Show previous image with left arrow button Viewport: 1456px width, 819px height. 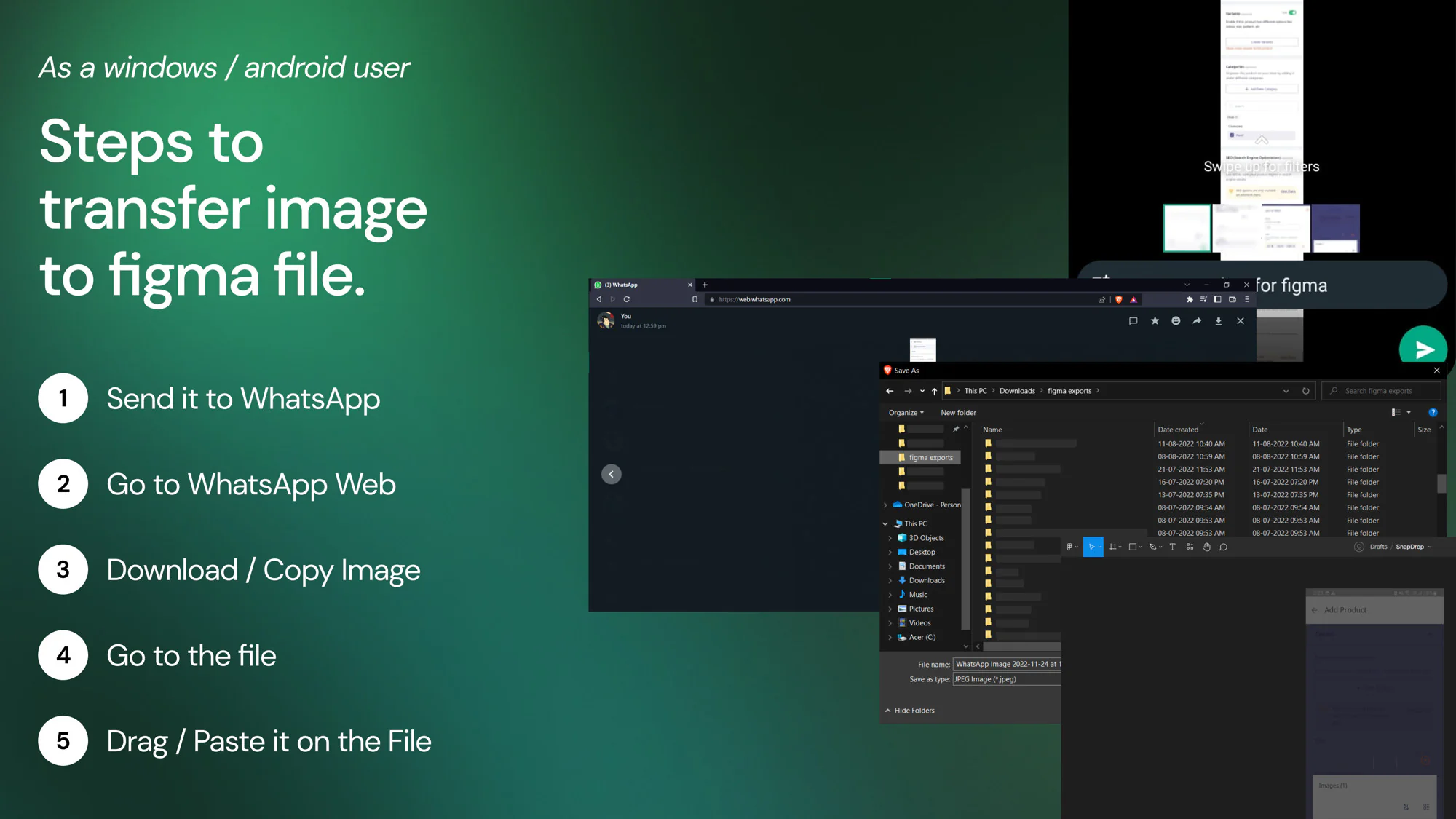tap(612, 475)
